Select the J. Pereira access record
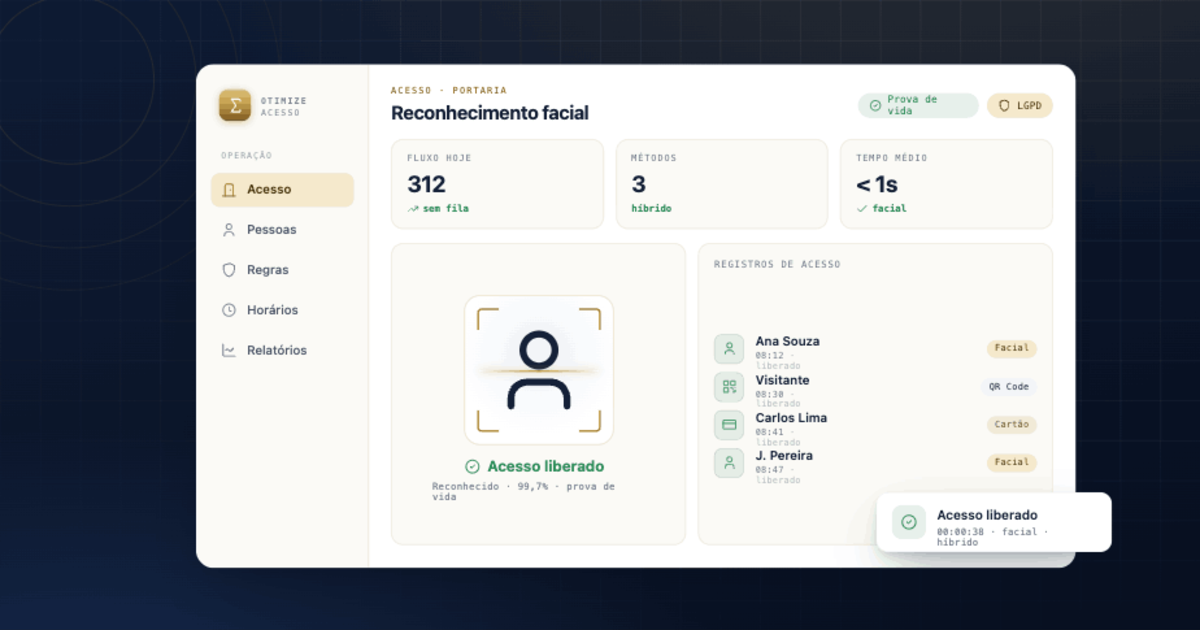This screenshot has height=630, width=1200. click(875, 465)
